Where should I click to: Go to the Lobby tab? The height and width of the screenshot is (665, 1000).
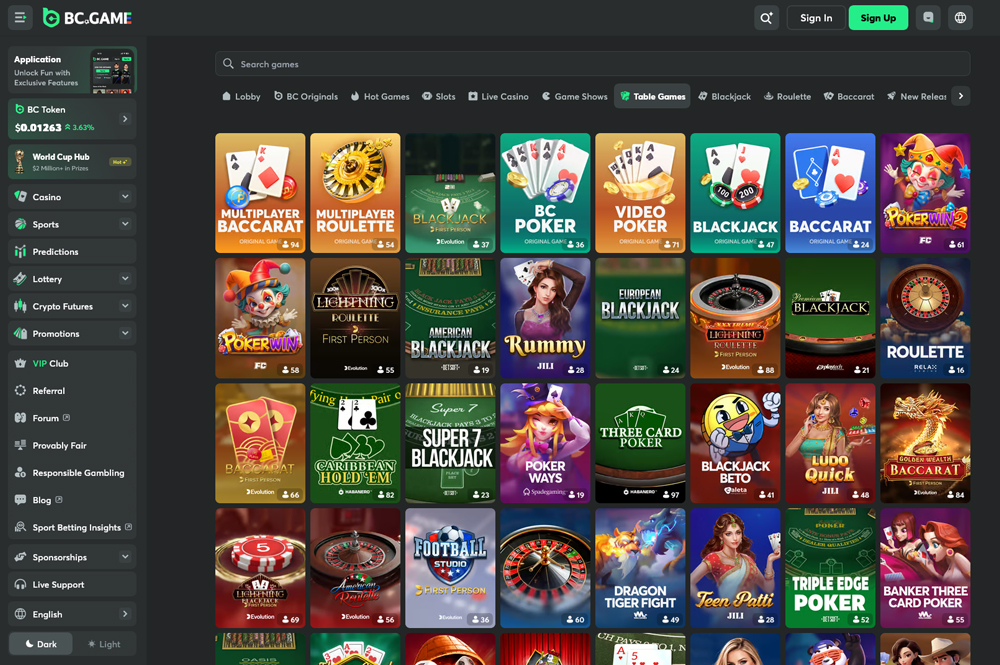pos(241,96)
